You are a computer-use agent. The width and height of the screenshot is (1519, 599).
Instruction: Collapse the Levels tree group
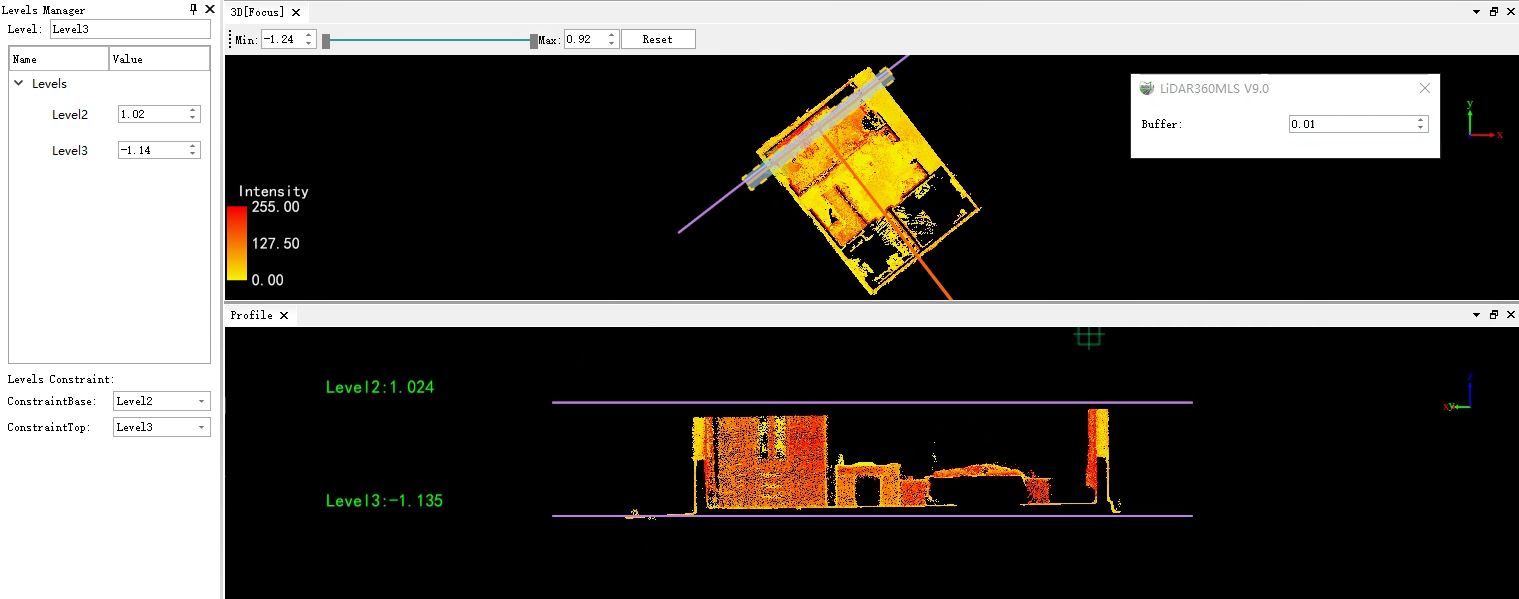coord(19,84)
